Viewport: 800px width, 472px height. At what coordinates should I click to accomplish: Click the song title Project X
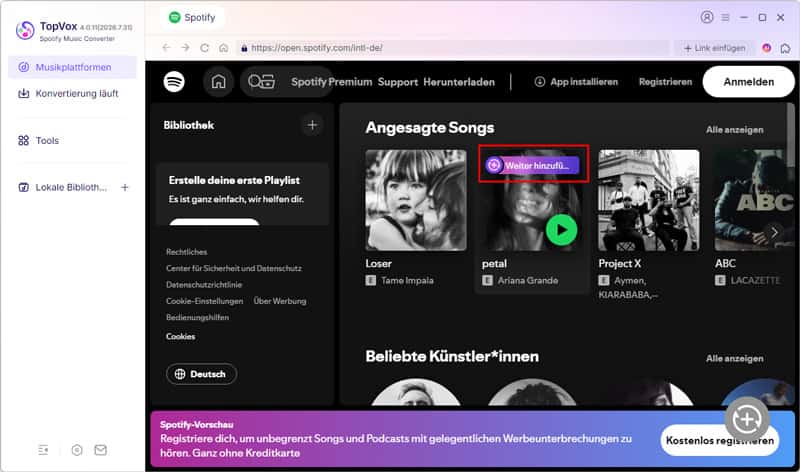[619, 264]
